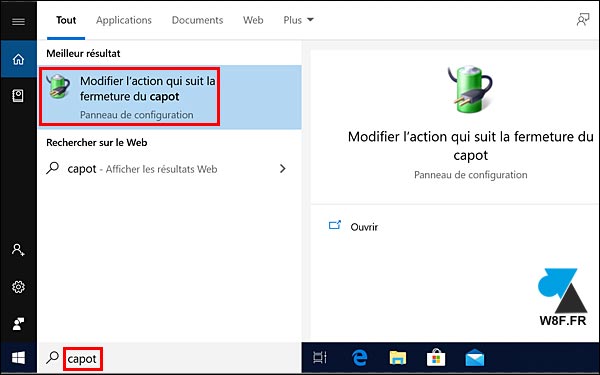Screen dimensions: 600x375
Task: Click preview title Modifier l'action fermeture du capot
Action: coord(471,146)
